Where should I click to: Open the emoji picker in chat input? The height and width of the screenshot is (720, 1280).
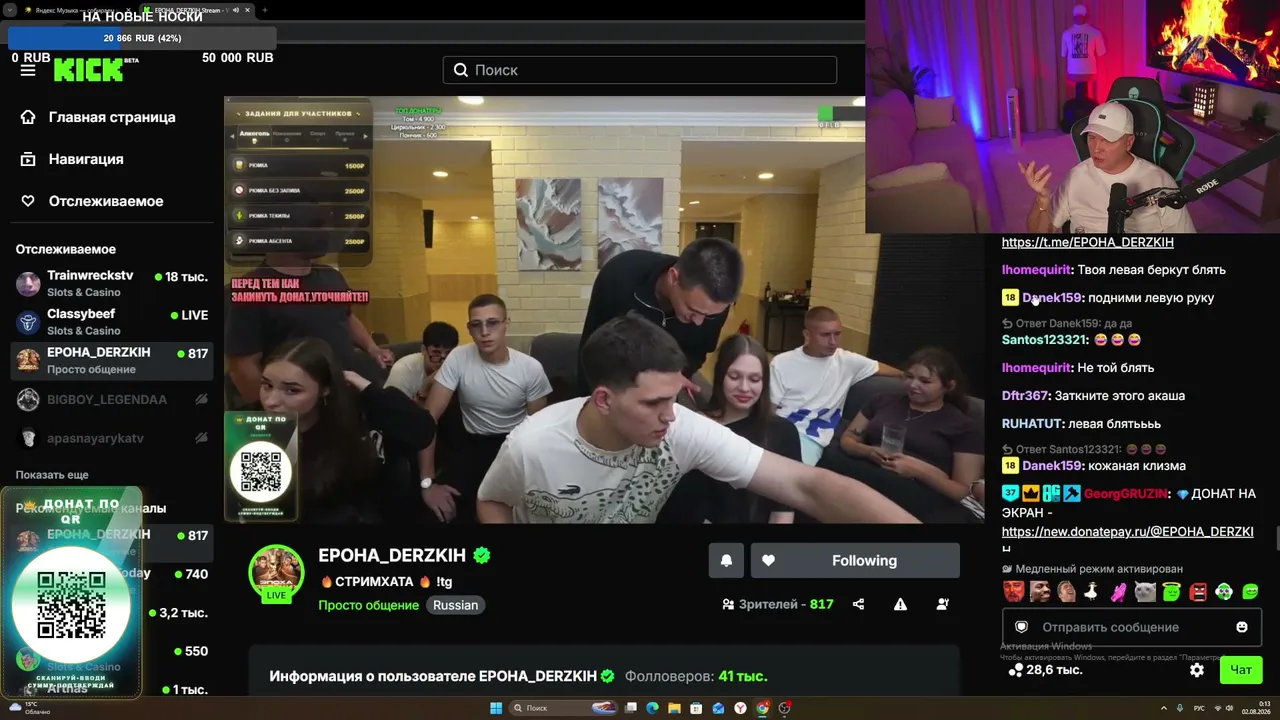pyautogui.click(x=1242, y=627)
